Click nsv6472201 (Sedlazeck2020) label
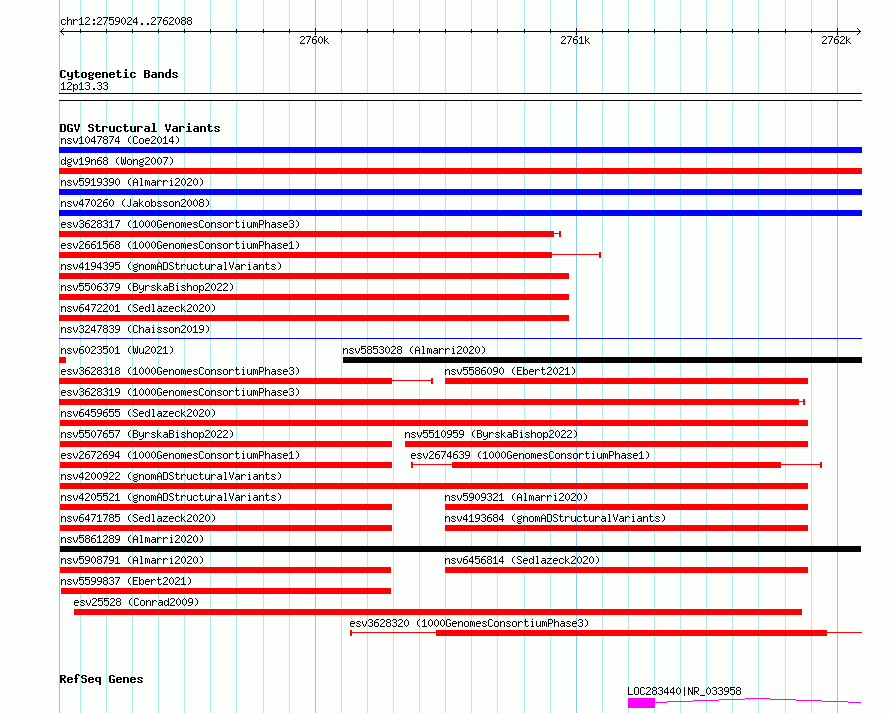Screen dimensions: 890x713 pos(138,308)
